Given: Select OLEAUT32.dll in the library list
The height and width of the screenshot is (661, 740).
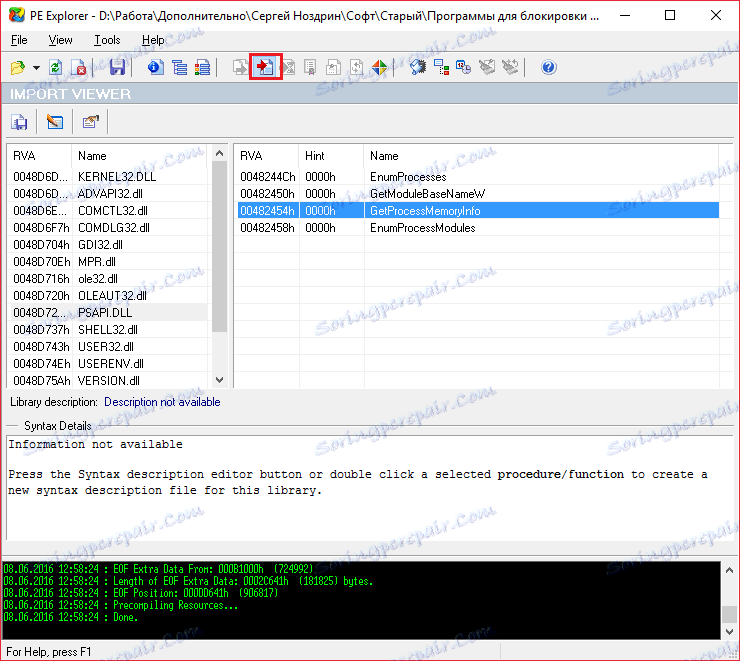Looking at the screenshot, I should pyautogui.click(x=108, y=295).
